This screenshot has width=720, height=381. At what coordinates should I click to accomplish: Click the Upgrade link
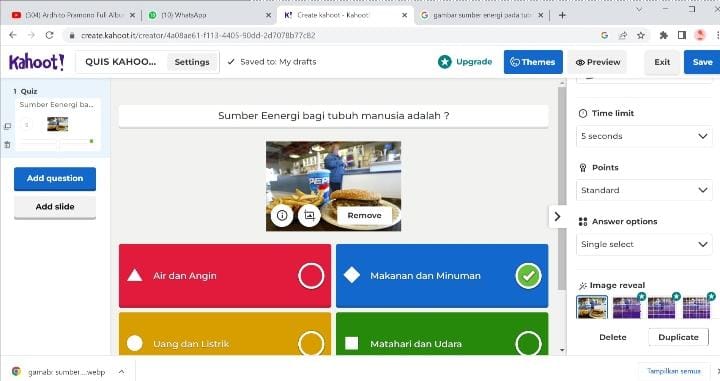coord(474,62)
